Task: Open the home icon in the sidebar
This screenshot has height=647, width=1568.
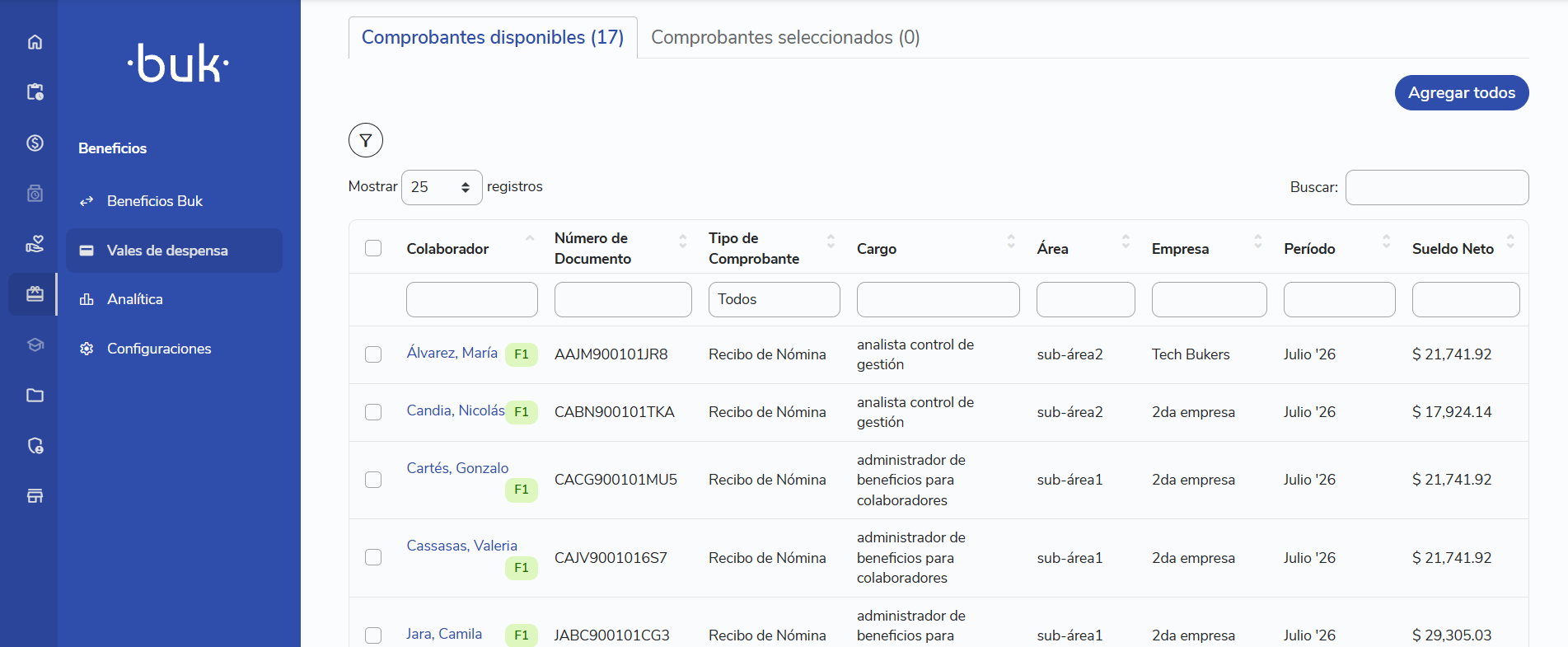Action: click(x=35, y=42)
